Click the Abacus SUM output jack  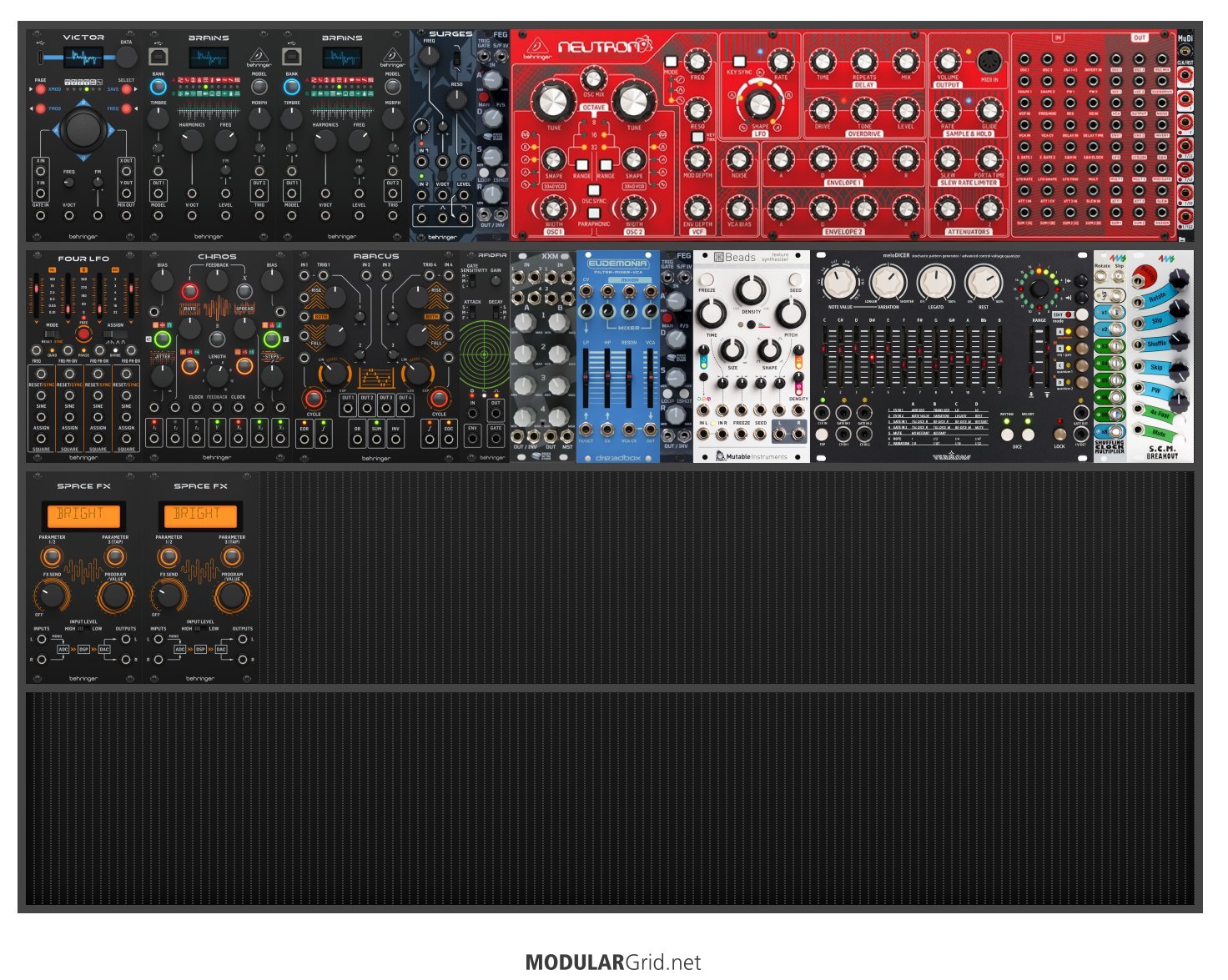(x=377, y=439)
